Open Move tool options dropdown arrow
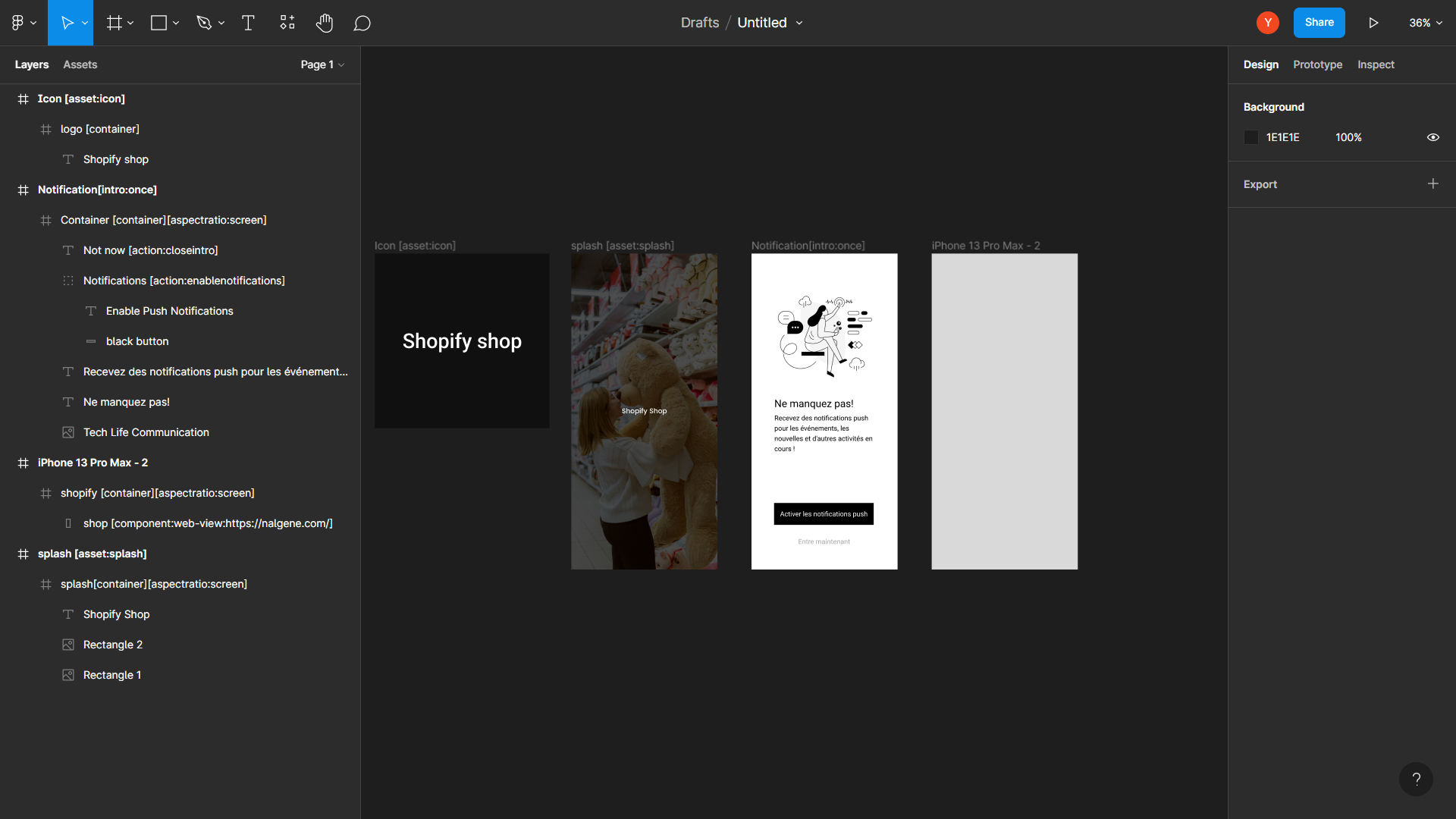 pos(85,23)
